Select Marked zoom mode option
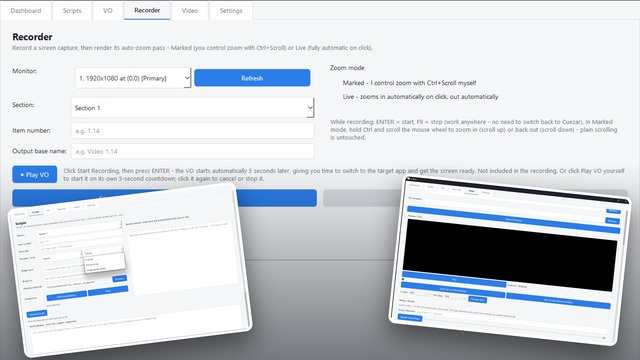640x360 pixels. coord(409,83)
